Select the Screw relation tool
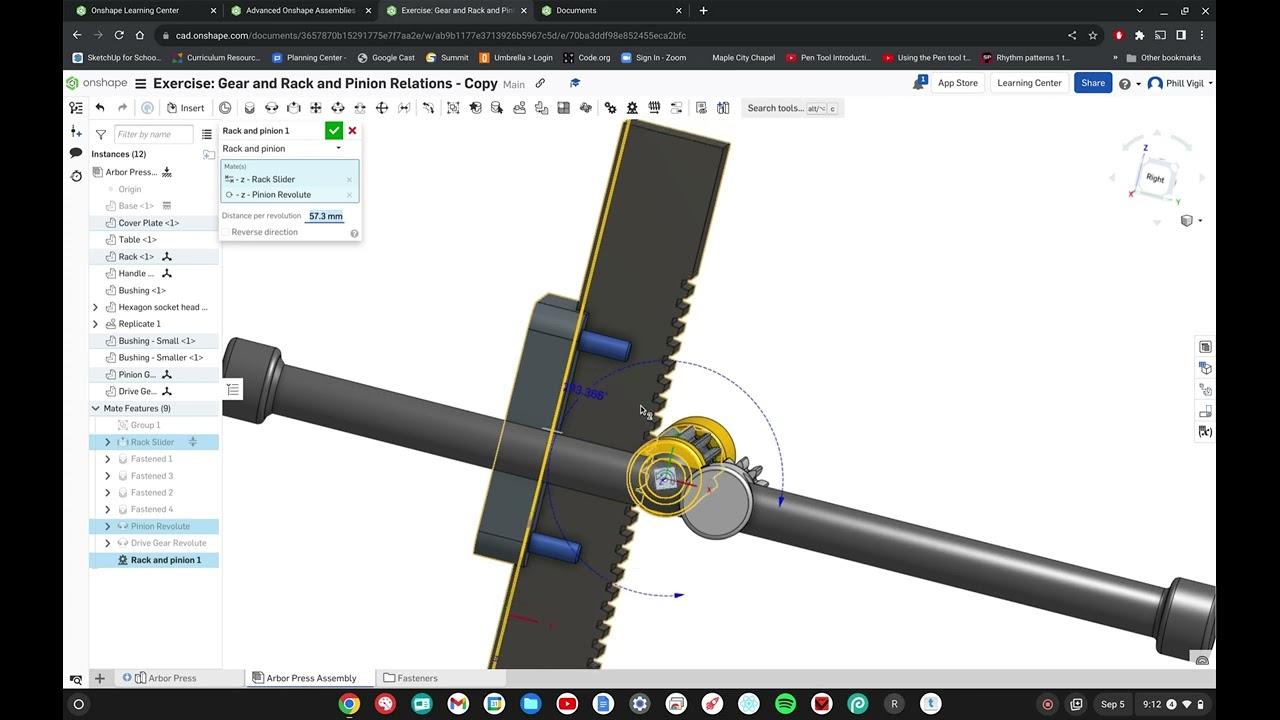 [x=654, y=108]
